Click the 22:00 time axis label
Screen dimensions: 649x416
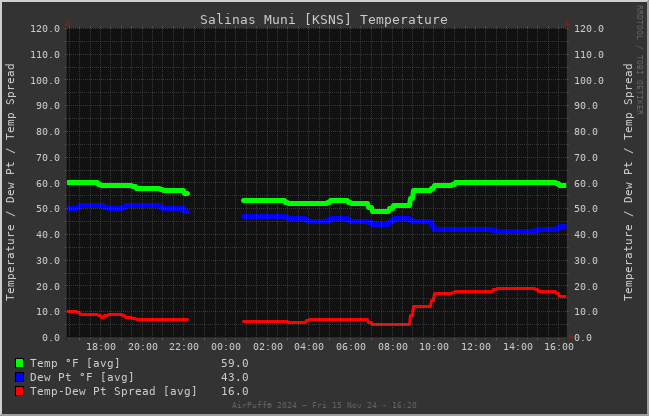click(x=184, y=346)
